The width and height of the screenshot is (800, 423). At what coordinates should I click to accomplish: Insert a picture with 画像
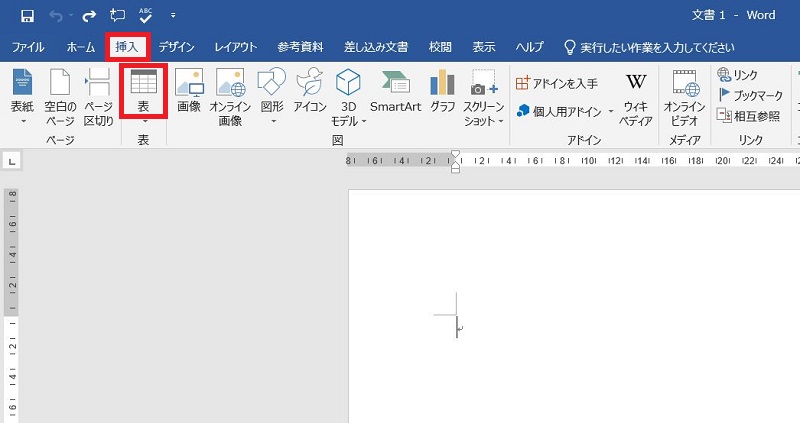pos(189,90)
